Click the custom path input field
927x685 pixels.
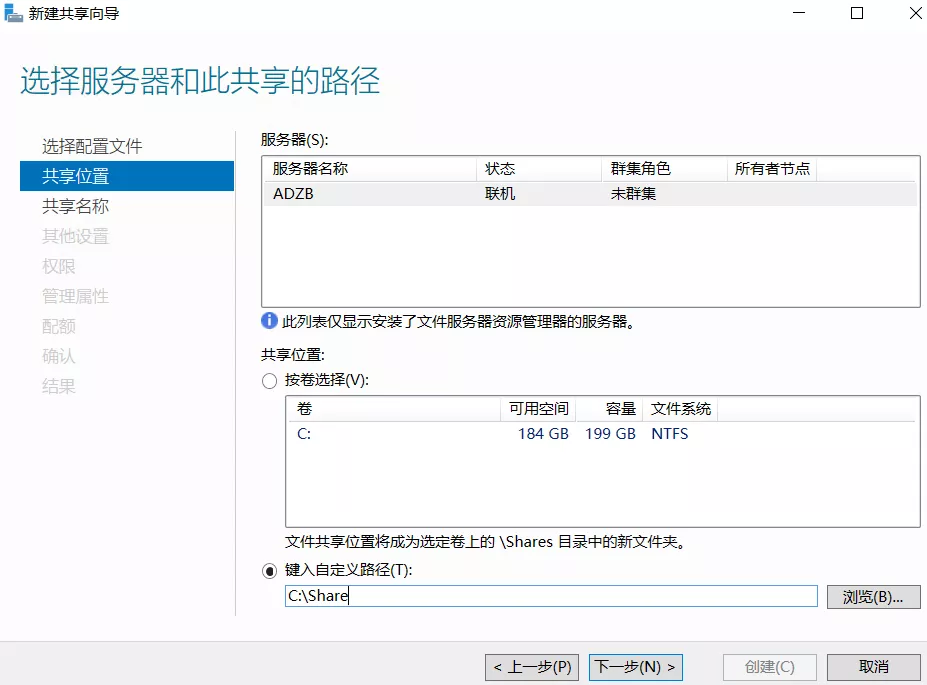(x=550, y=596)
